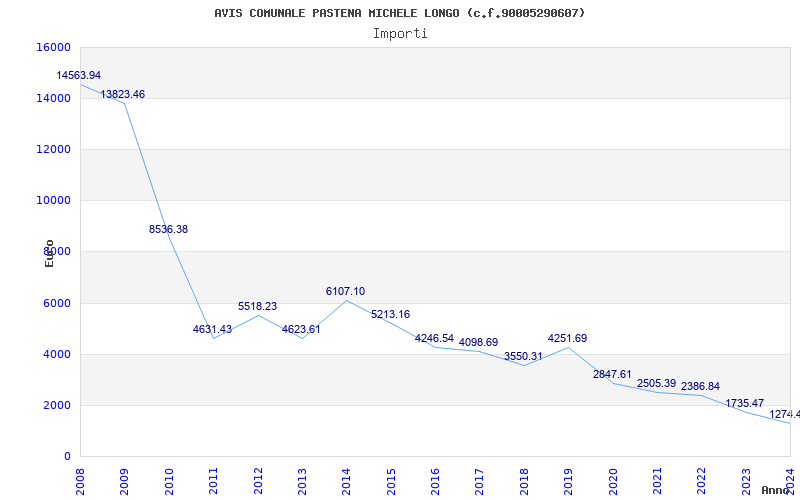Click the y-axis tick 14000
Viewport: 800px width, 500px height.
54,98
